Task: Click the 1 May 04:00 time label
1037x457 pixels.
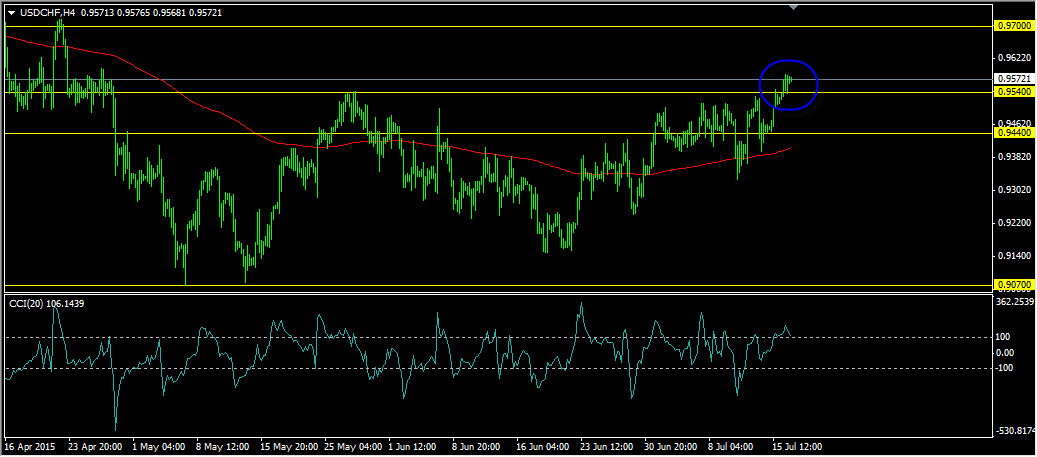Action: point(157,446)
